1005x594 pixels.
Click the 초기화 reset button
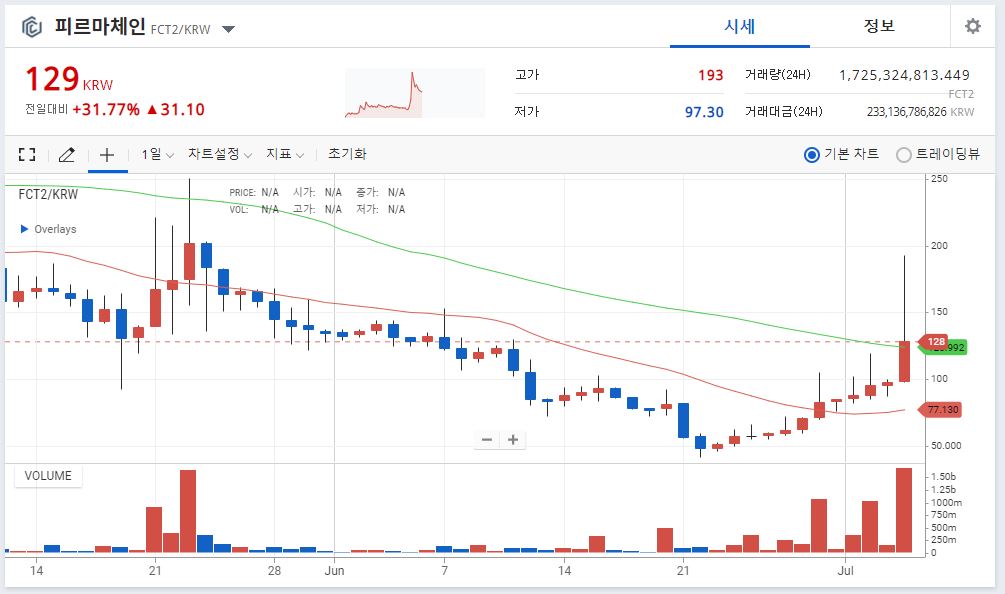click(347, 154)
